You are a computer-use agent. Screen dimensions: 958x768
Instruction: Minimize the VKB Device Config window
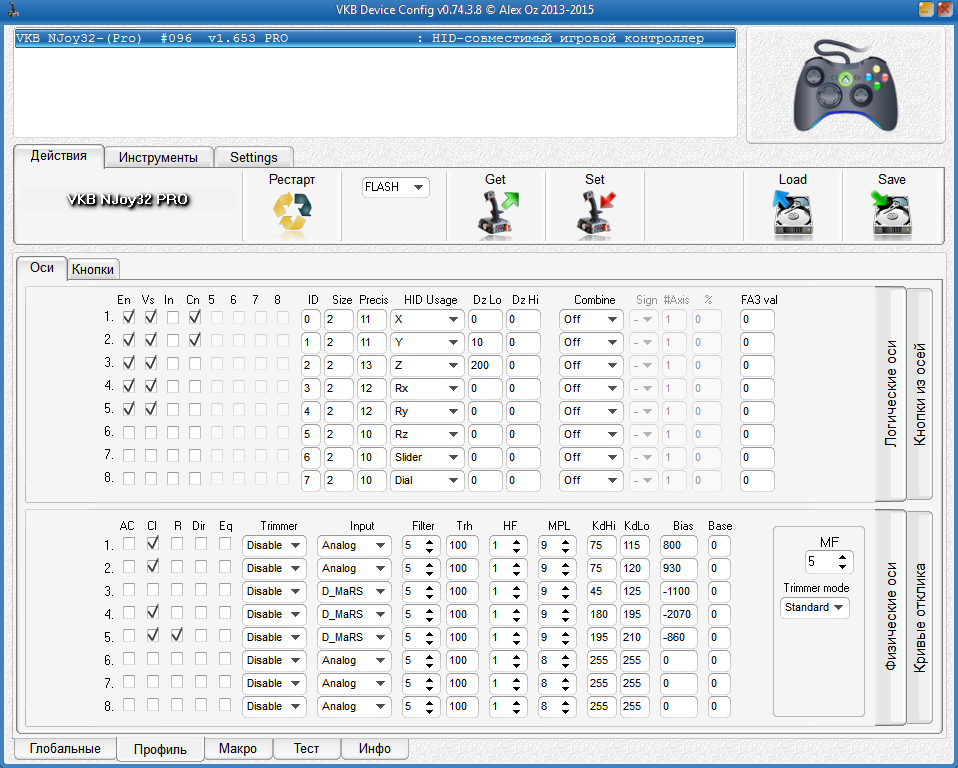(926, 9)
